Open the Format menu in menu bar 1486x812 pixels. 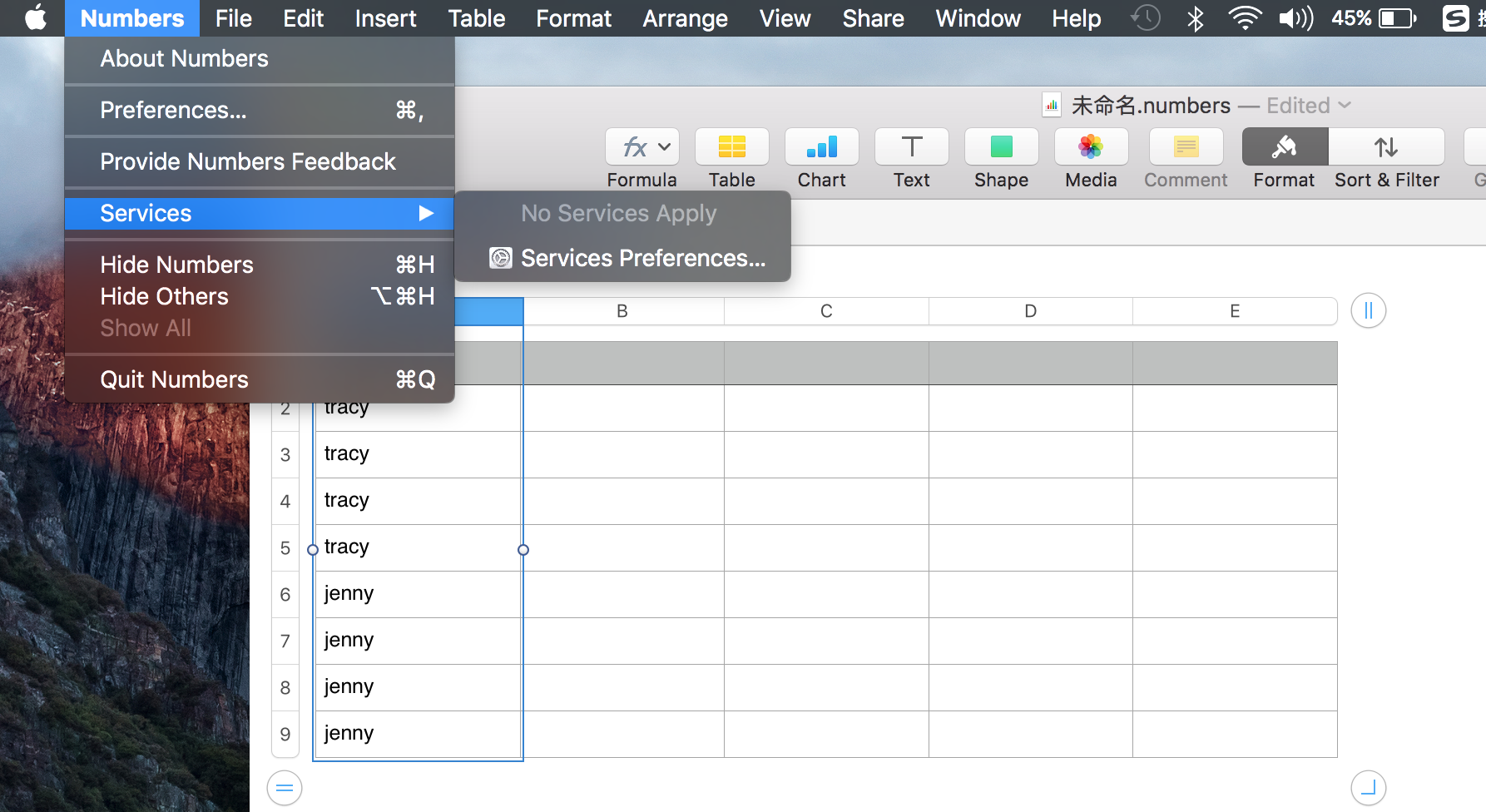click(x=573, y=17)
